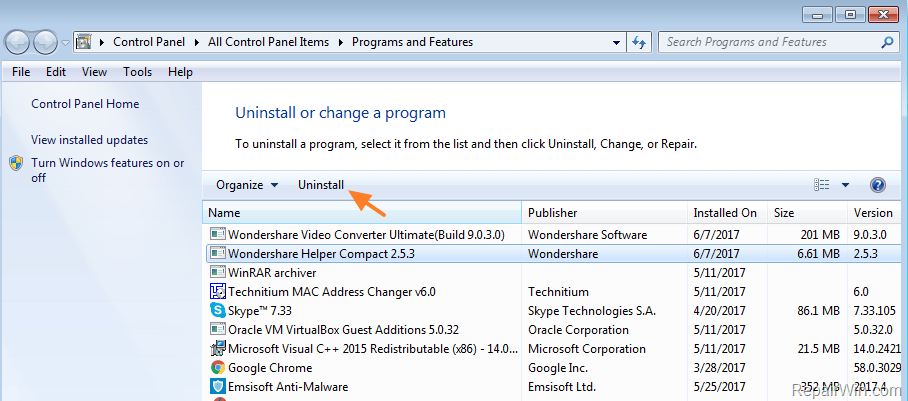Open the Edit menu
This screenshot has height=401, width=908.
(56, 72)
